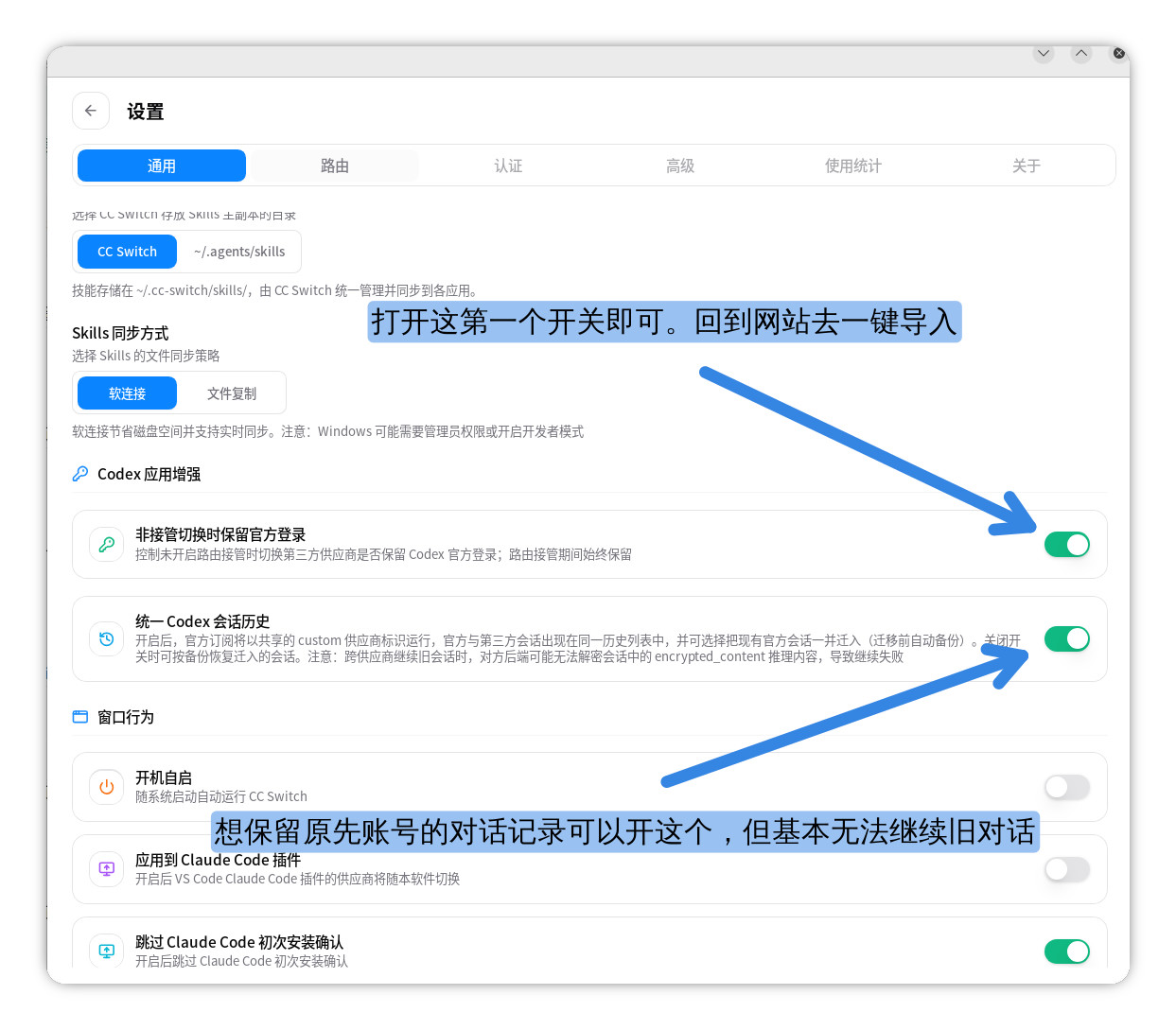Click 随系统启动自动运行 CC Switch description
Screen dimensions: 1176x1030
coord(221,796)
